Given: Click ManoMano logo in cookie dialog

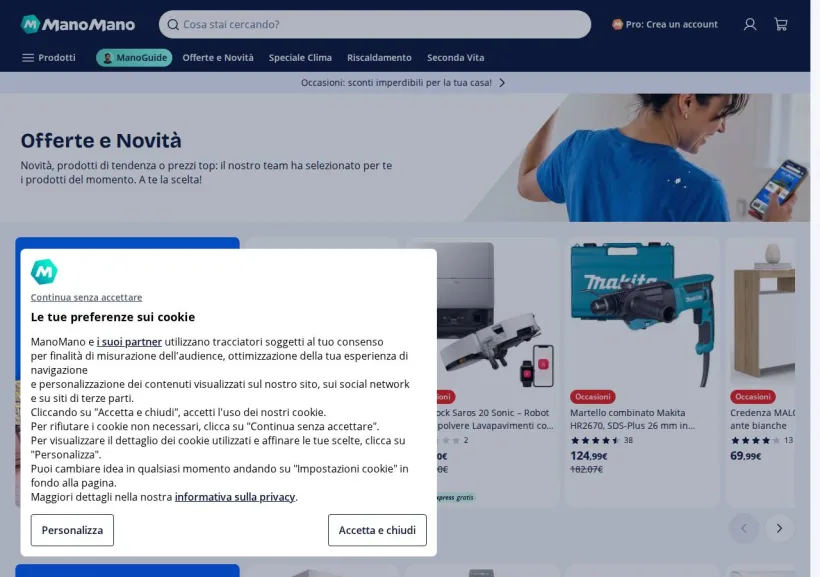Looking at the screenshot, I should tap(44, 271).
